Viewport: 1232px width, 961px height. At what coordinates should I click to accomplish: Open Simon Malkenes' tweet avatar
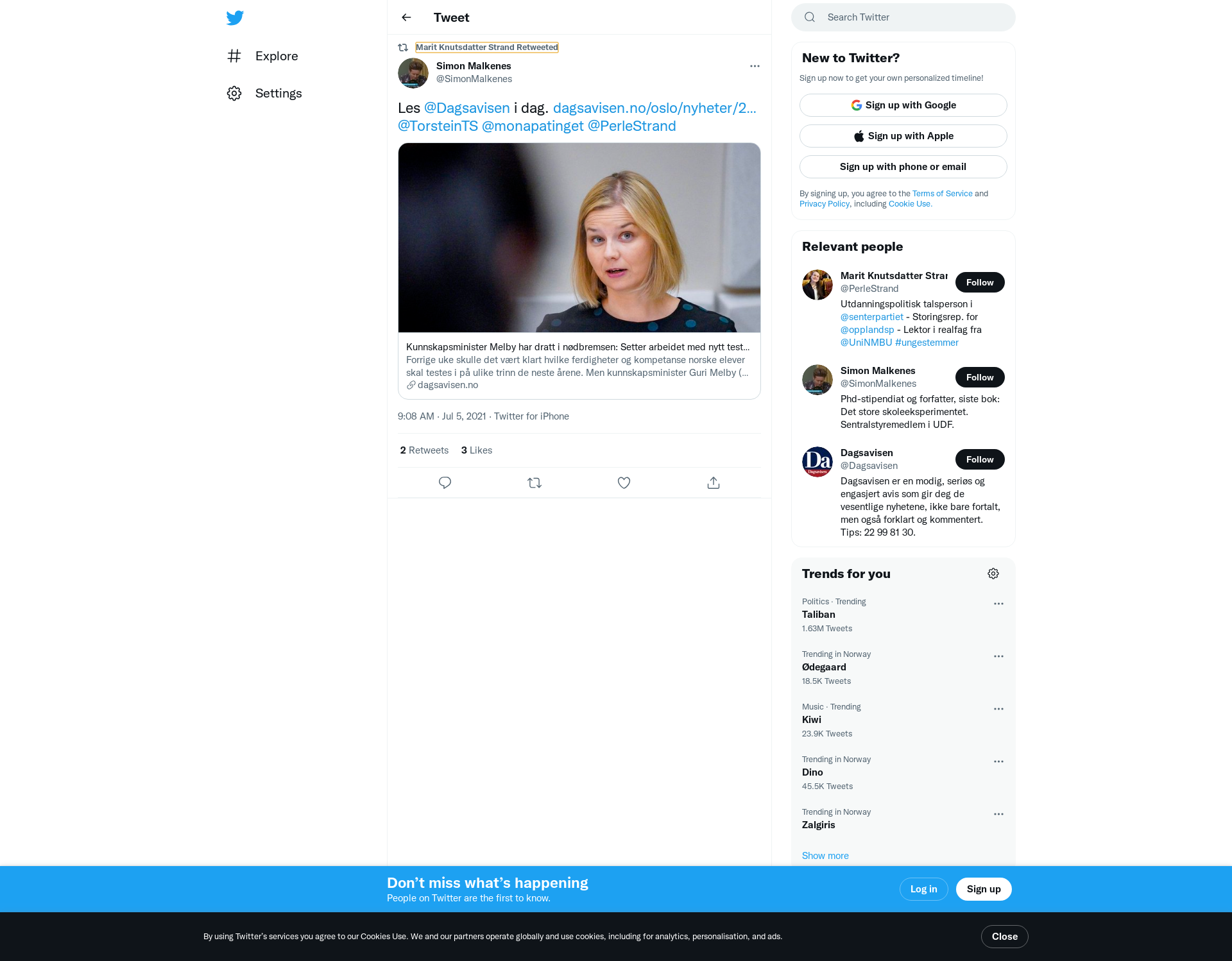click(x=413, y=73)
